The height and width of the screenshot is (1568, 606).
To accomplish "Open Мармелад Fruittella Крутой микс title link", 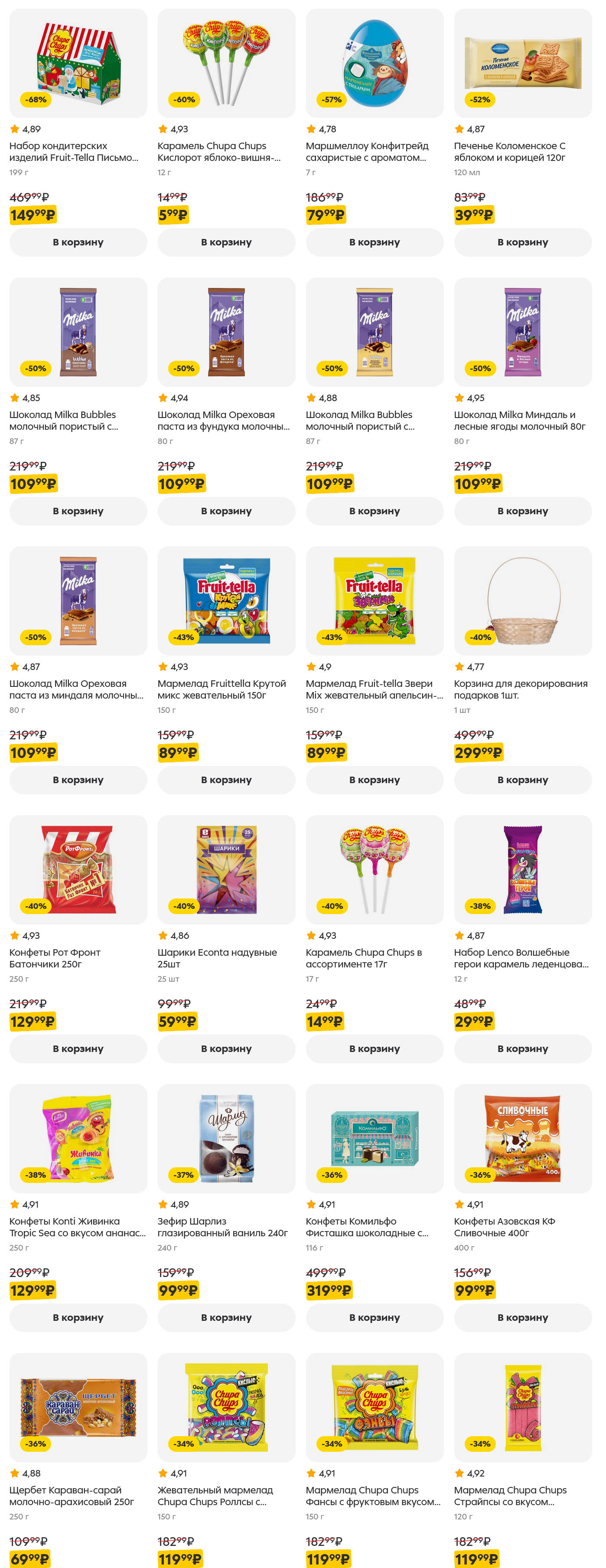I will 222,689.
